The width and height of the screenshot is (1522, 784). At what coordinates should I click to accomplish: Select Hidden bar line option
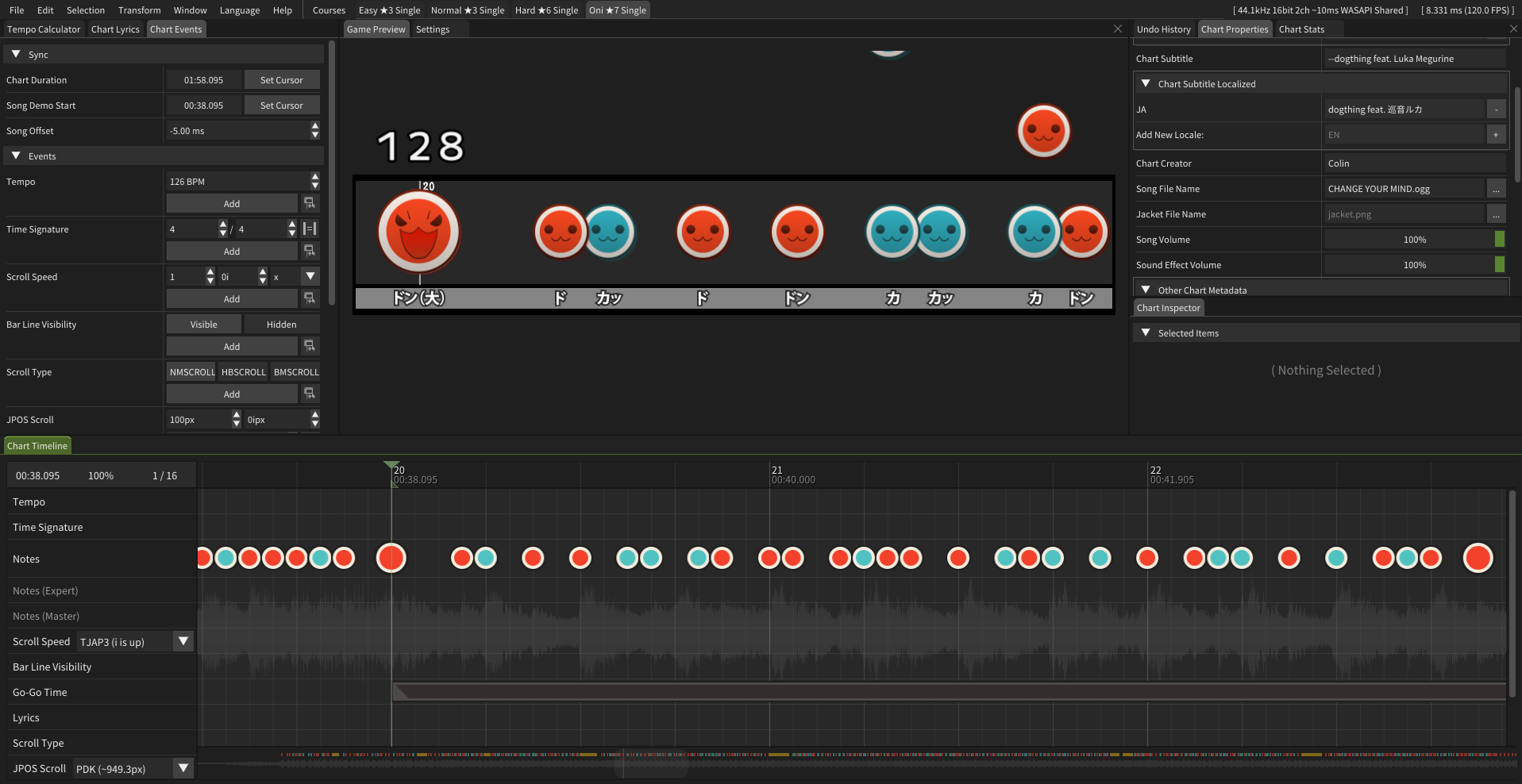point(282,324)
